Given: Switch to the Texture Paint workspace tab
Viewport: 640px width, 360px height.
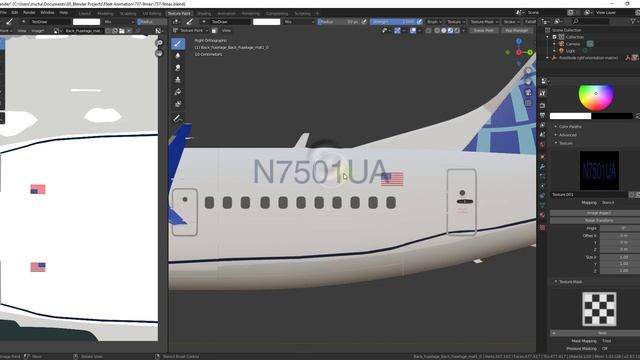Looking at the screenshot, I should point(179,13).
